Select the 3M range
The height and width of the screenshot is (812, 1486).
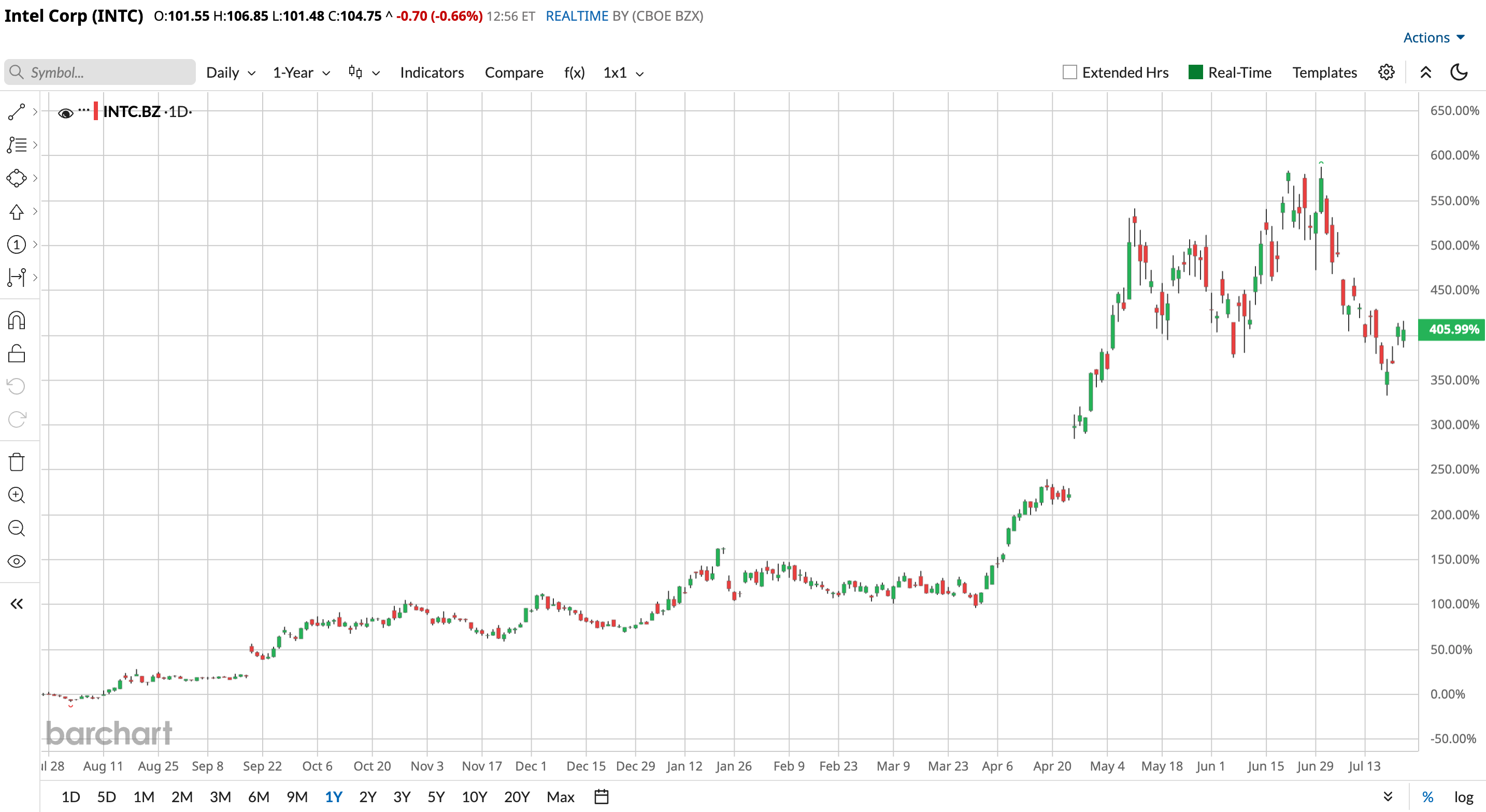220,797
